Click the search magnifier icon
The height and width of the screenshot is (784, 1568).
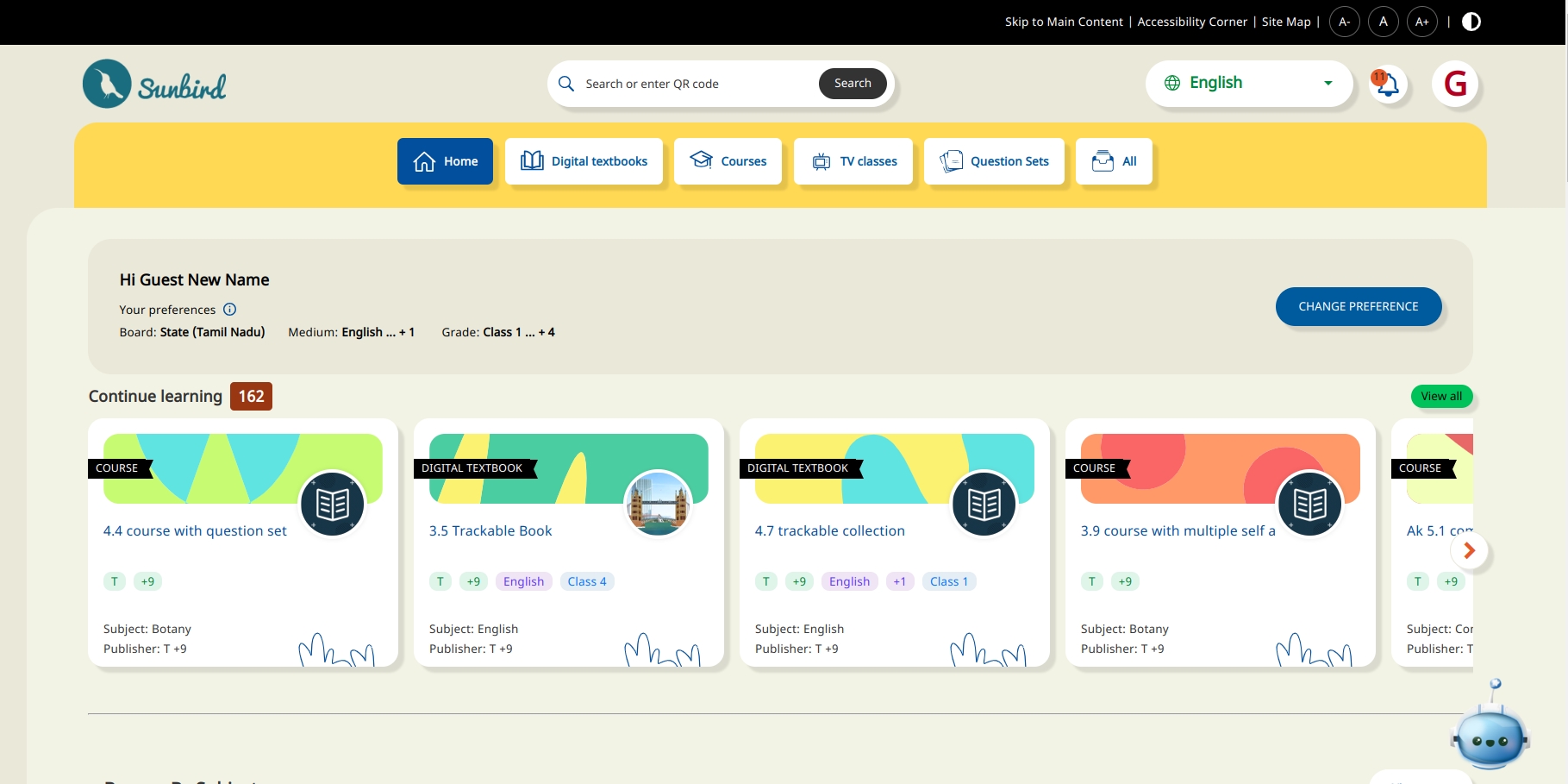[x=566, y=84]
